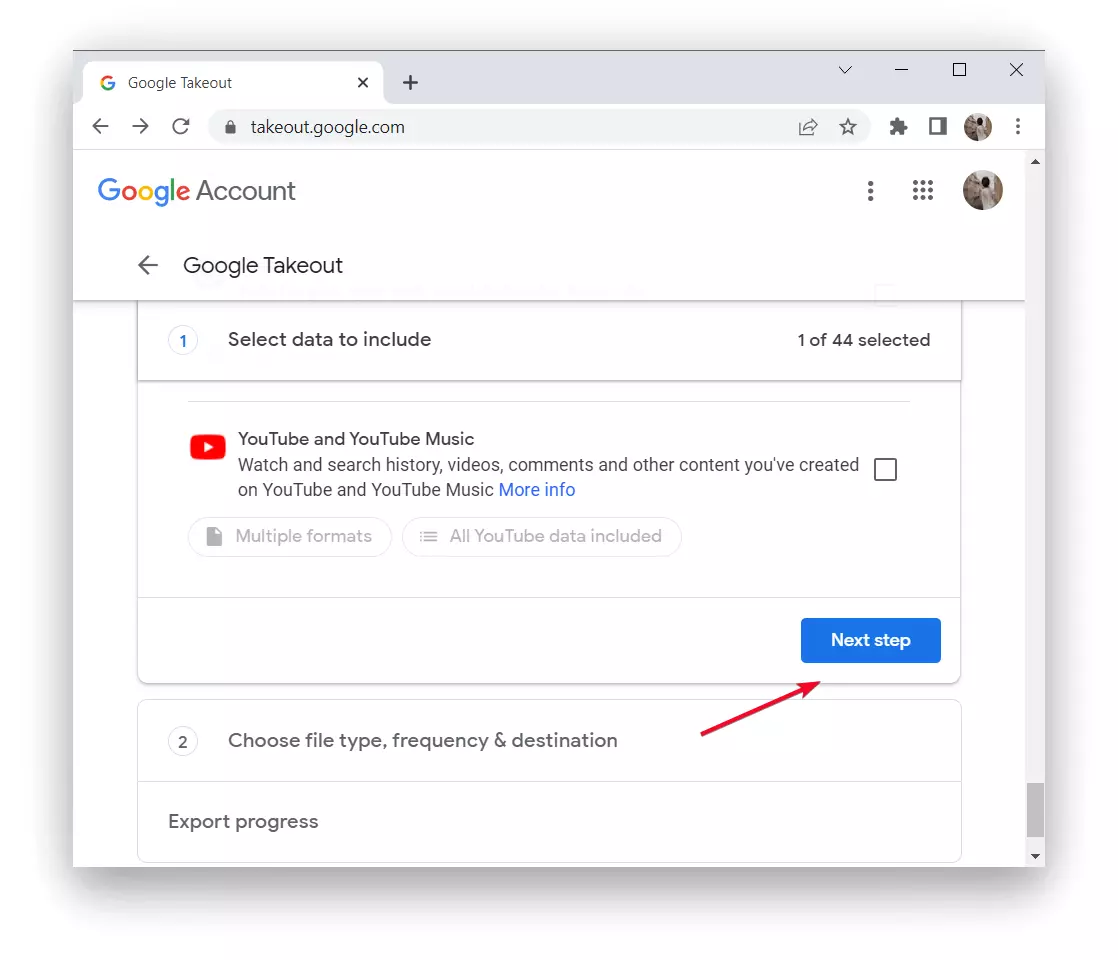The width and height of the screenshot is (1118, 960).
Task: Close the Google Takeout tab
Action: [x=362, y=83]
